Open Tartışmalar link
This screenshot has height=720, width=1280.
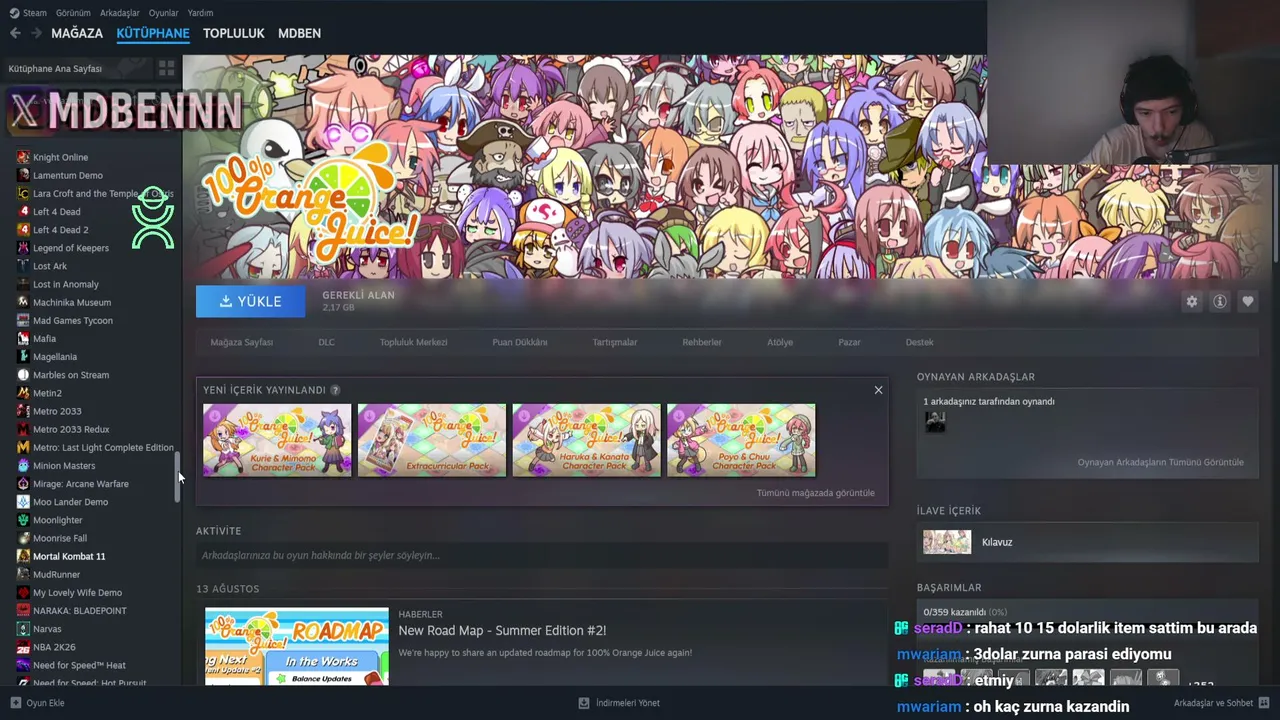(x=615, y=342)
